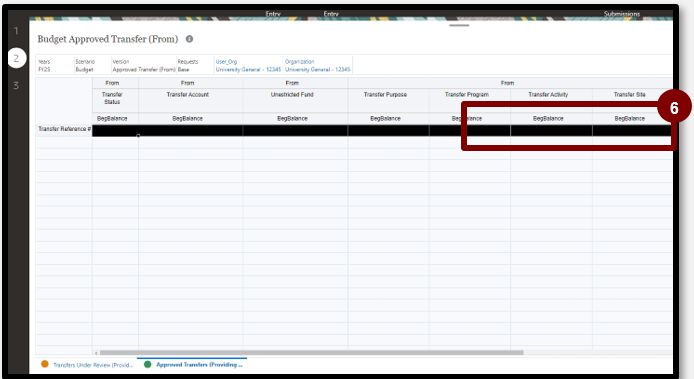This screenshot has height=379, width=694.
Task: Click the black Transfer Account data cell
Action: pyautogui.click(x=190, y=131)
